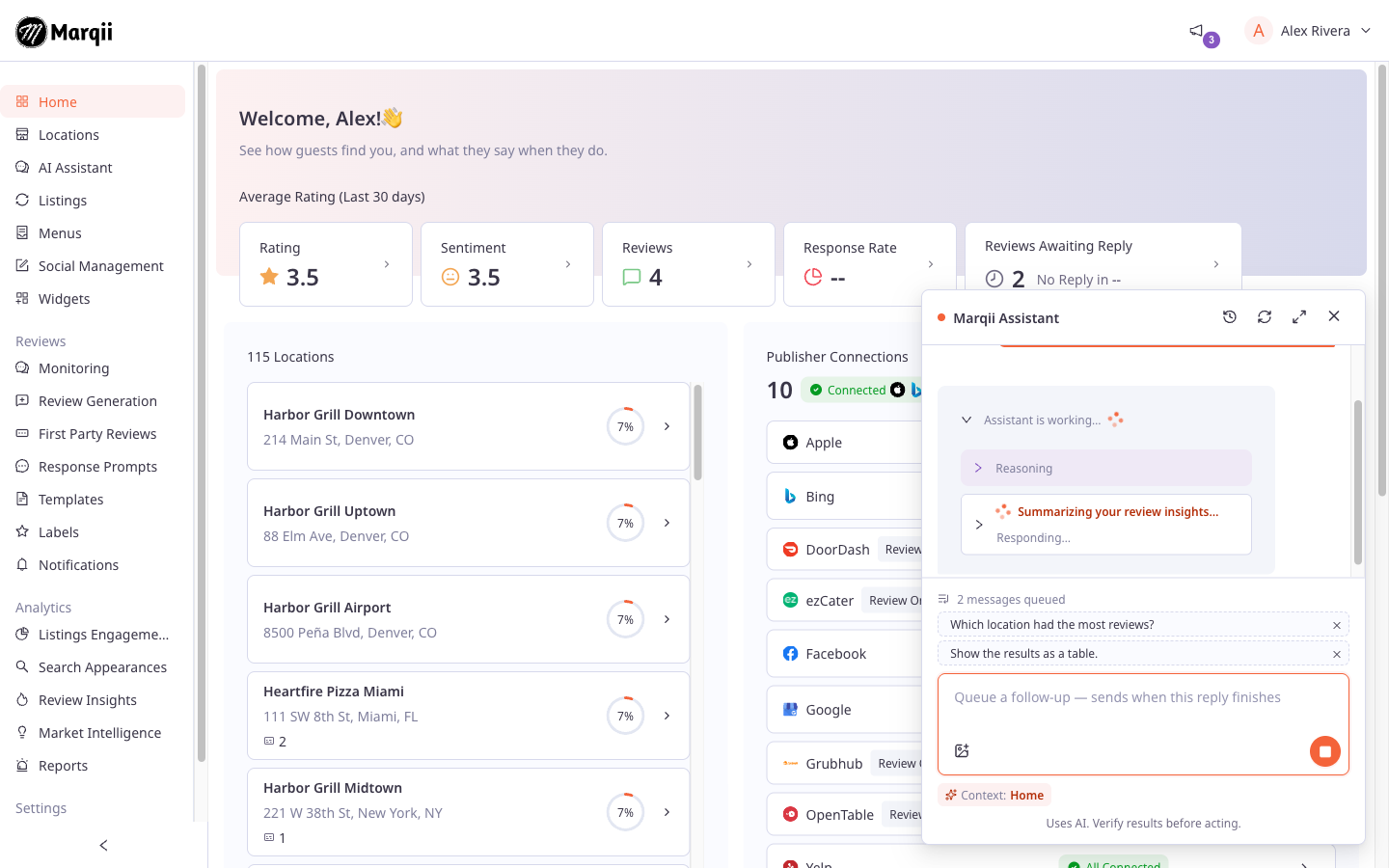This screenshot has width=1389, height=868.
Task: Open AI Assistant in sidebar
Action: pos(93,168)
